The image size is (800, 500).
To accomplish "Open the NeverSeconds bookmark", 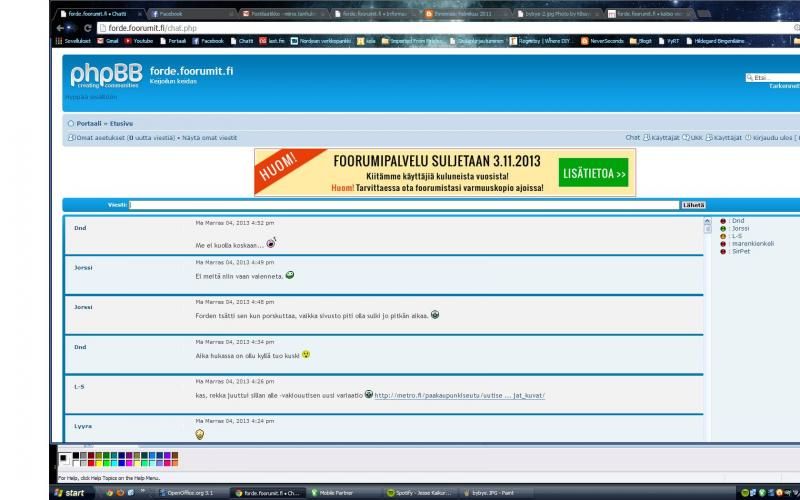I will coord(602,41).
